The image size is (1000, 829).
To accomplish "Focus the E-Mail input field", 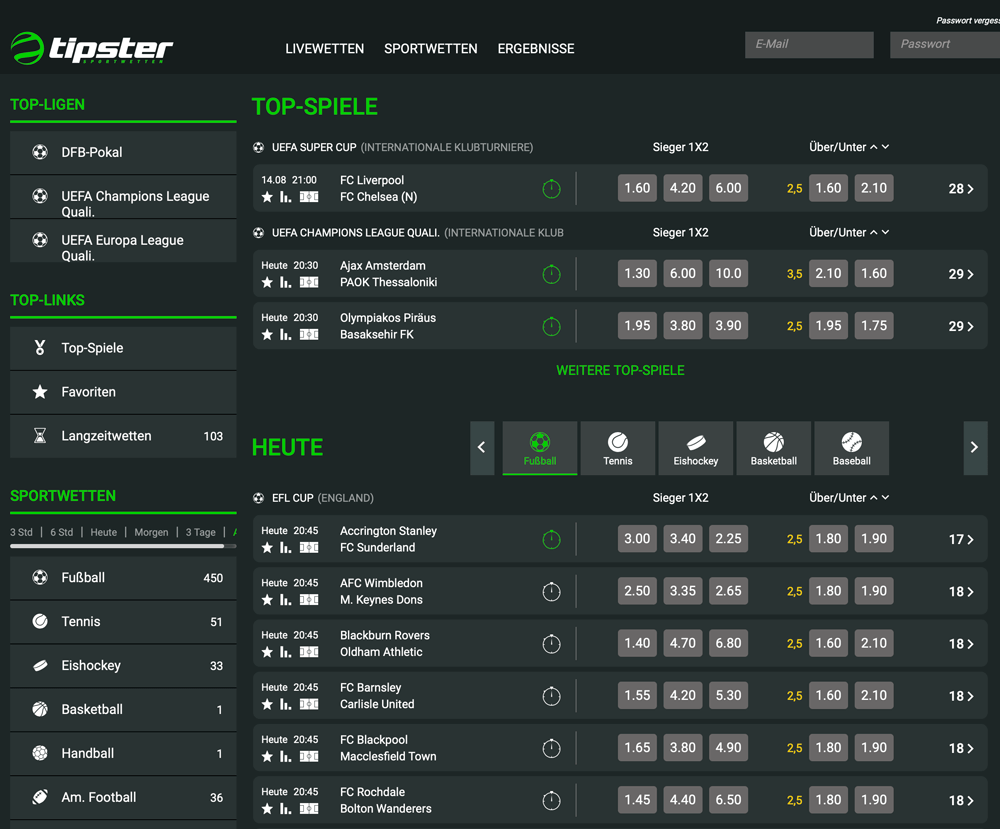I will pyautogui.click(x=809, y=45).
